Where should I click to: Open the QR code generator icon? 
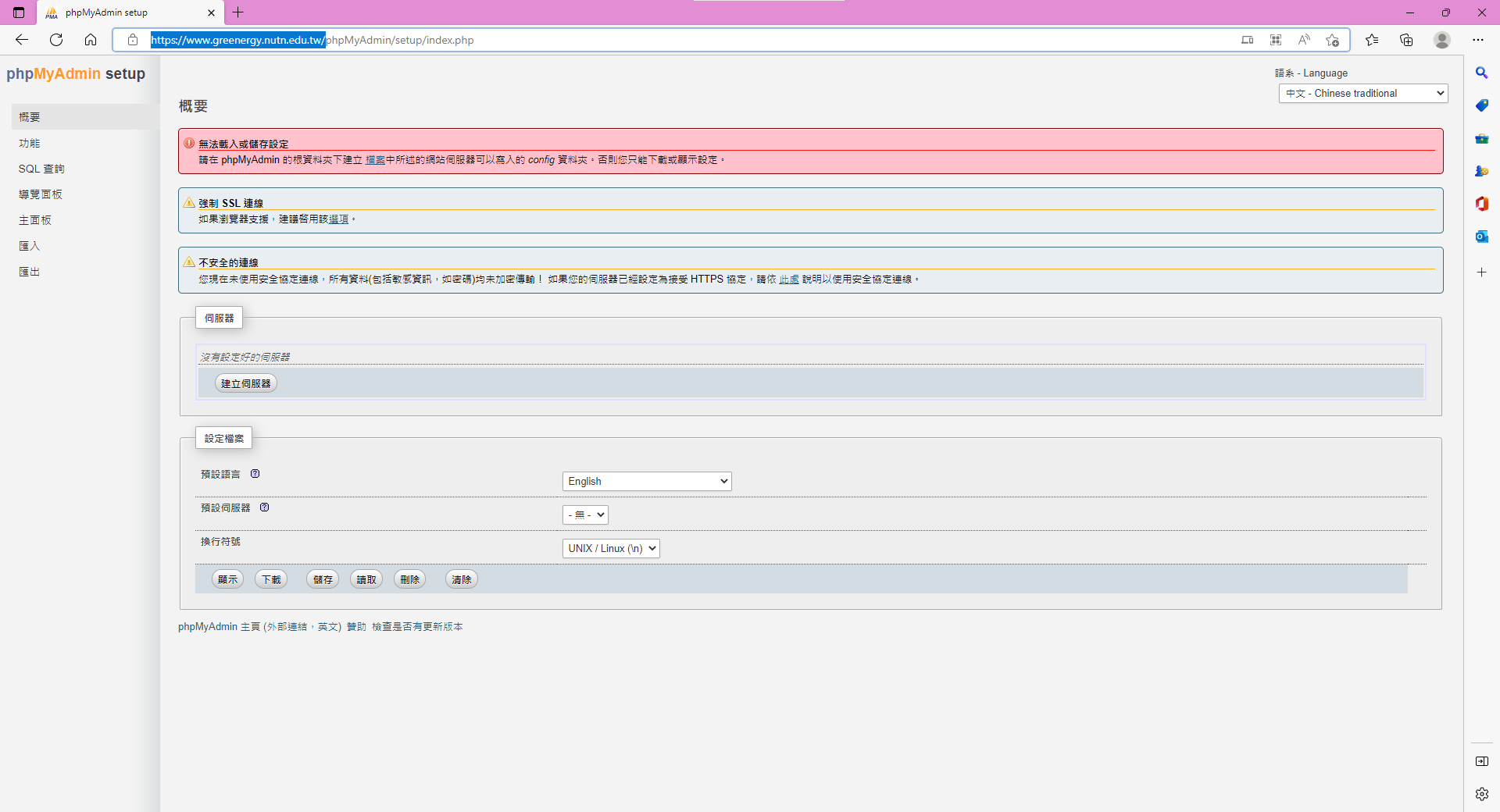[1276, 40]
